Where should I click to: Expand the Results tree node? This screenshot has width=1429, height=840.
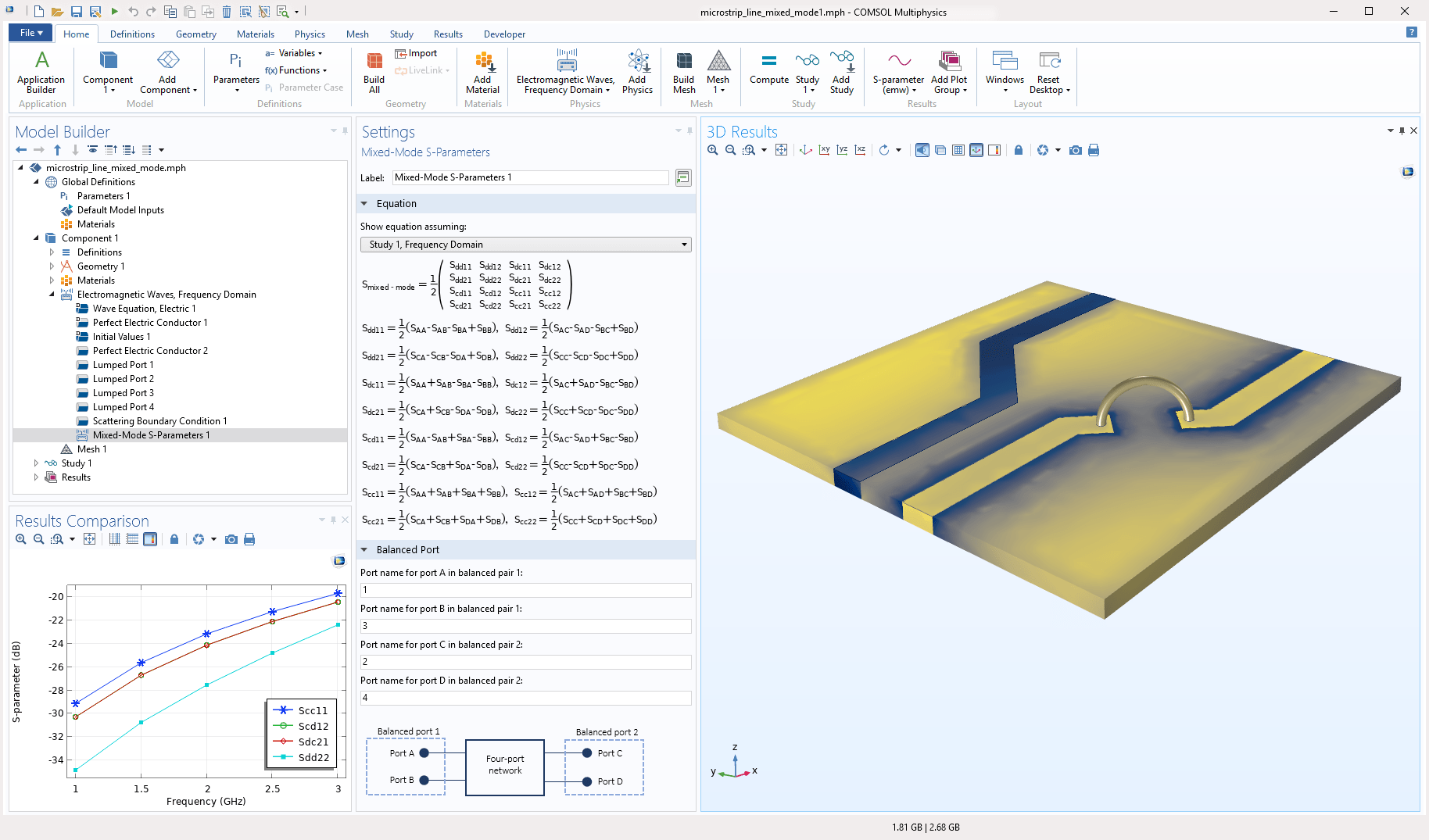pyautogui.click(x=35, y=477)
